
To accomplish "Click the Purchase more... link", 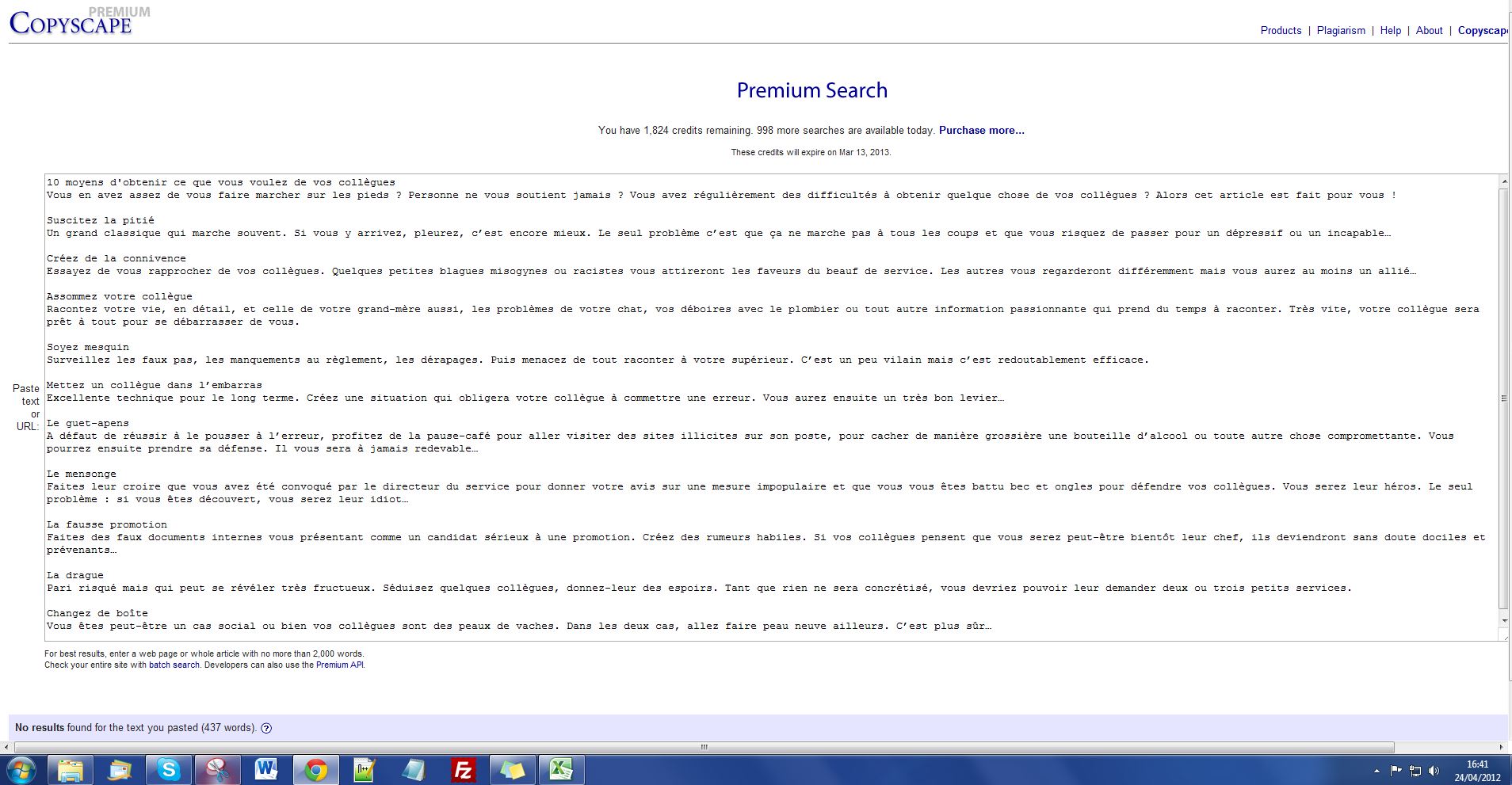I will tap(981, 131).
